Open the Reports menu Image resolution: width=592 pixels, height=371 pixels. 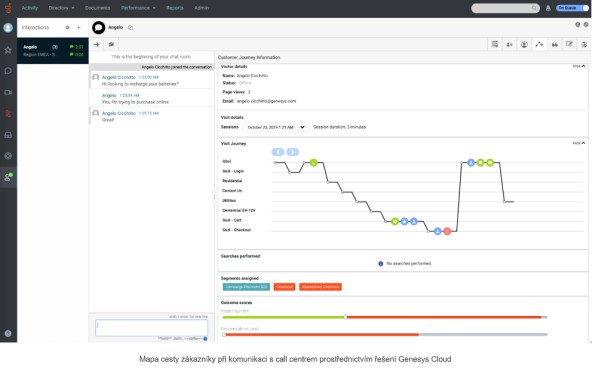pos(175,8)
